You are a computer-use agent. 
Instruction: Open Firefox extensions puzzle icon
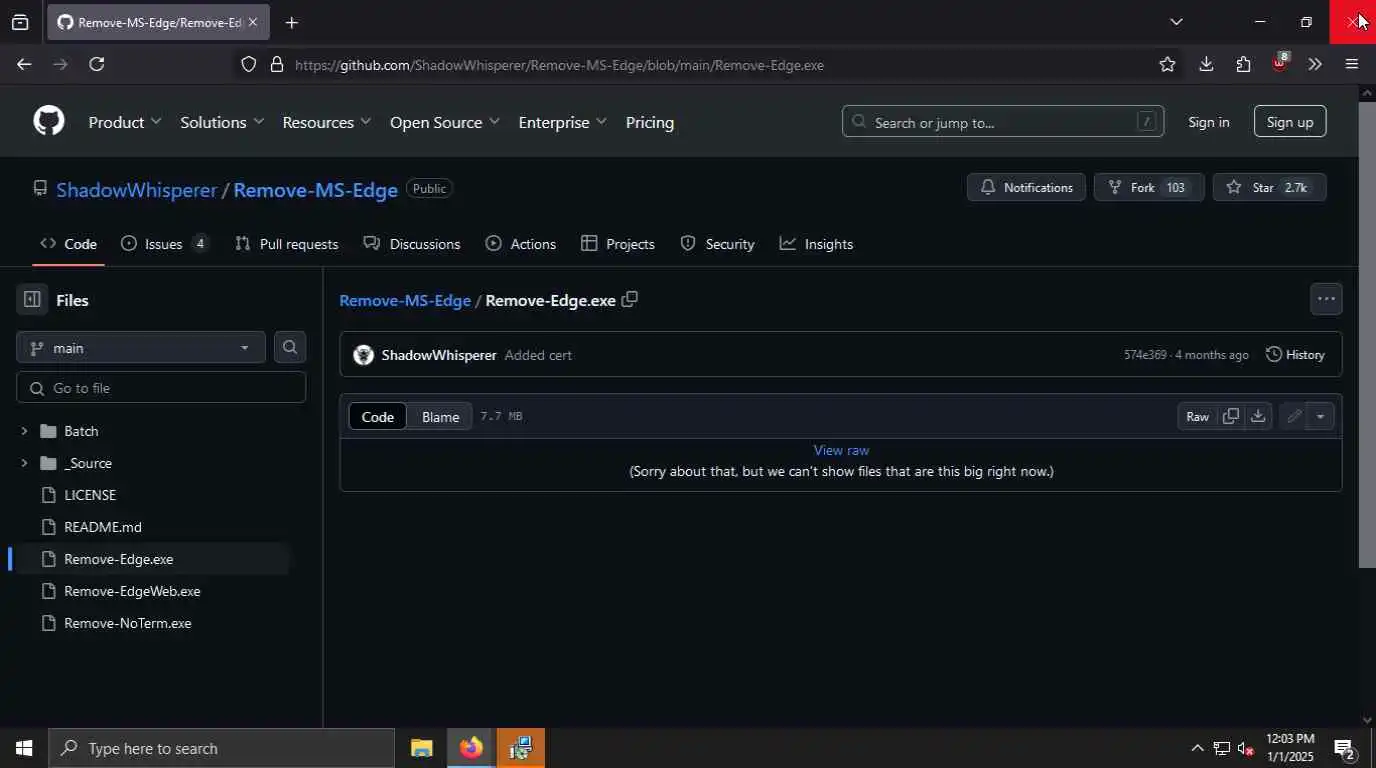point(1243,64)
